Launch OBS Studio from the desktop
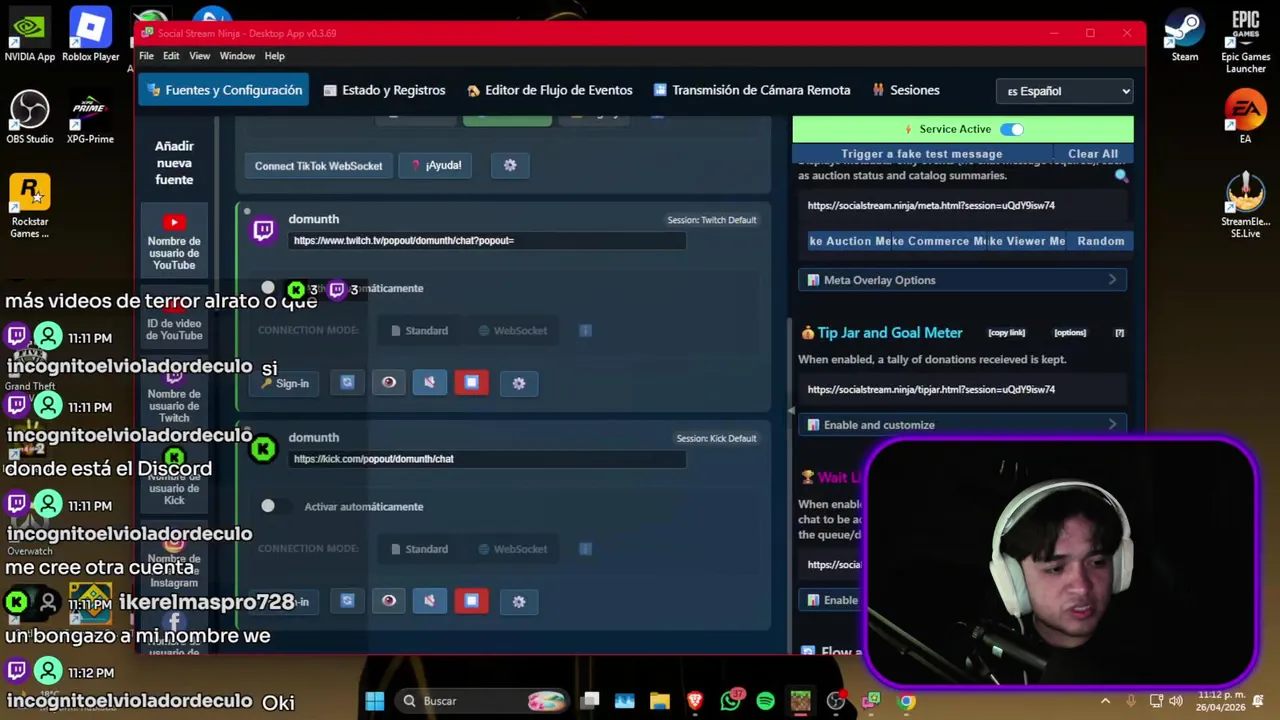Screen dimensions: 1280x720 30,118
